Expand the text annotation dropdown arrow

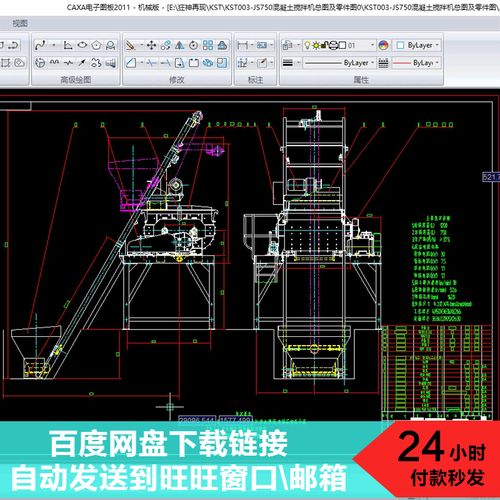tap(271, 45)
